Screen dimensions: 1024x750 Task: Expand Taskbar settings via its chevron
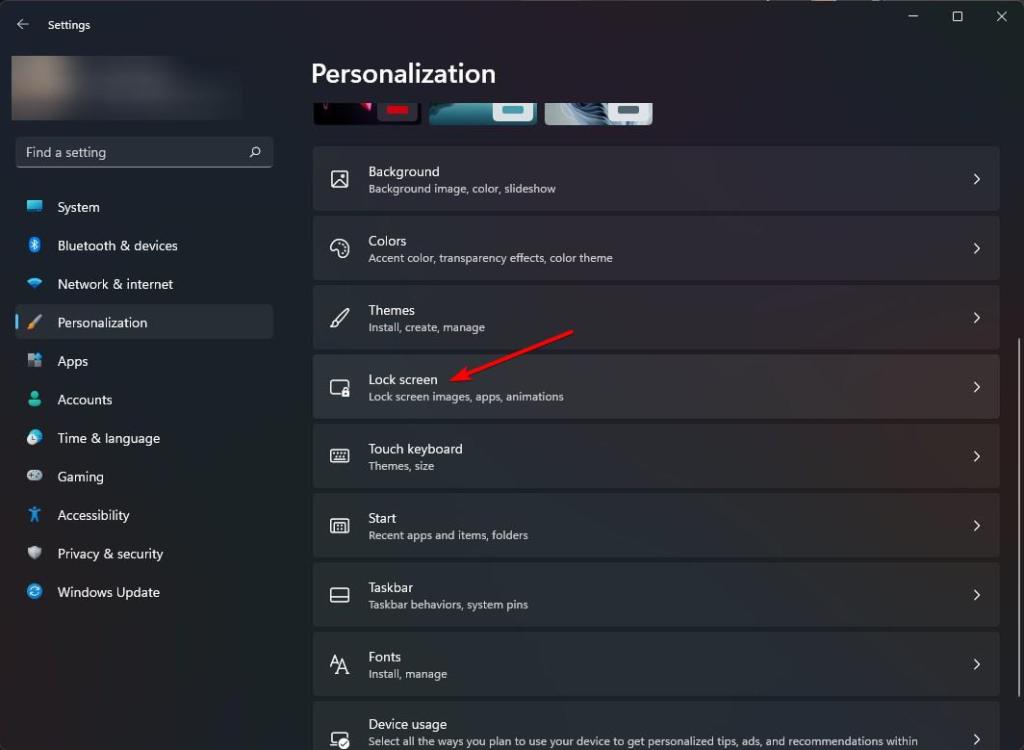coord(976,595)
